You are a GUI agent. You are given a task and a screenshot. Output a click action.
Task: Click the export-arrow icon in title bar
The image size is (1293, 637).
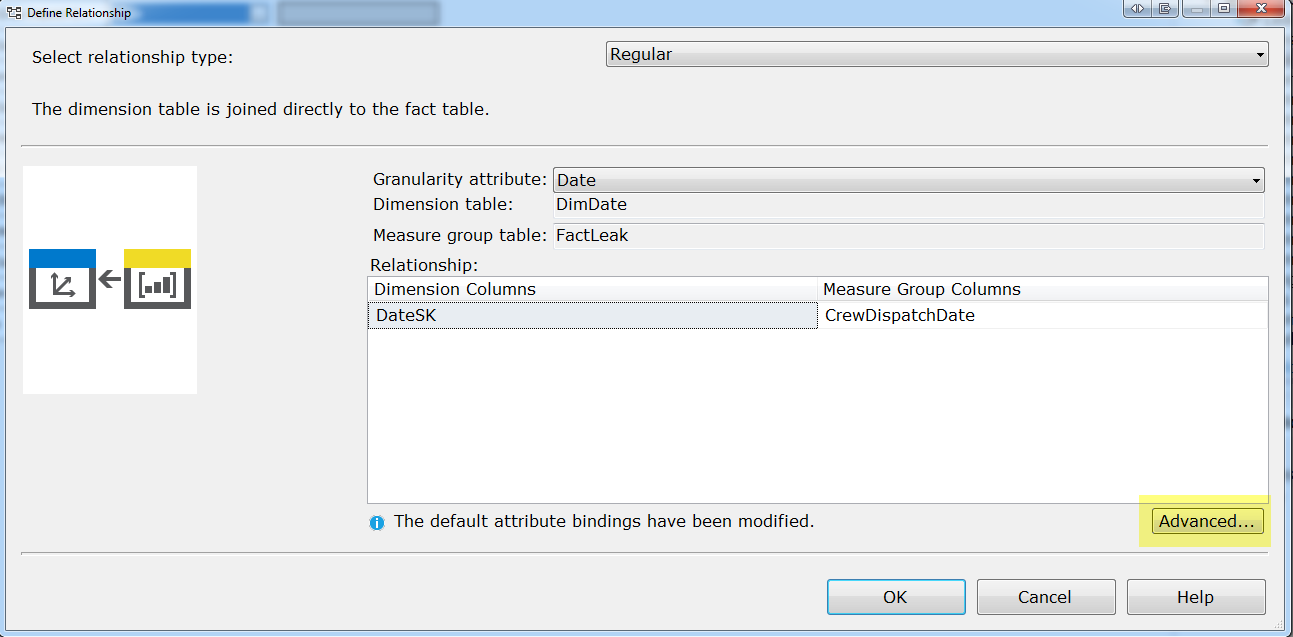[x=1166, y=9]
